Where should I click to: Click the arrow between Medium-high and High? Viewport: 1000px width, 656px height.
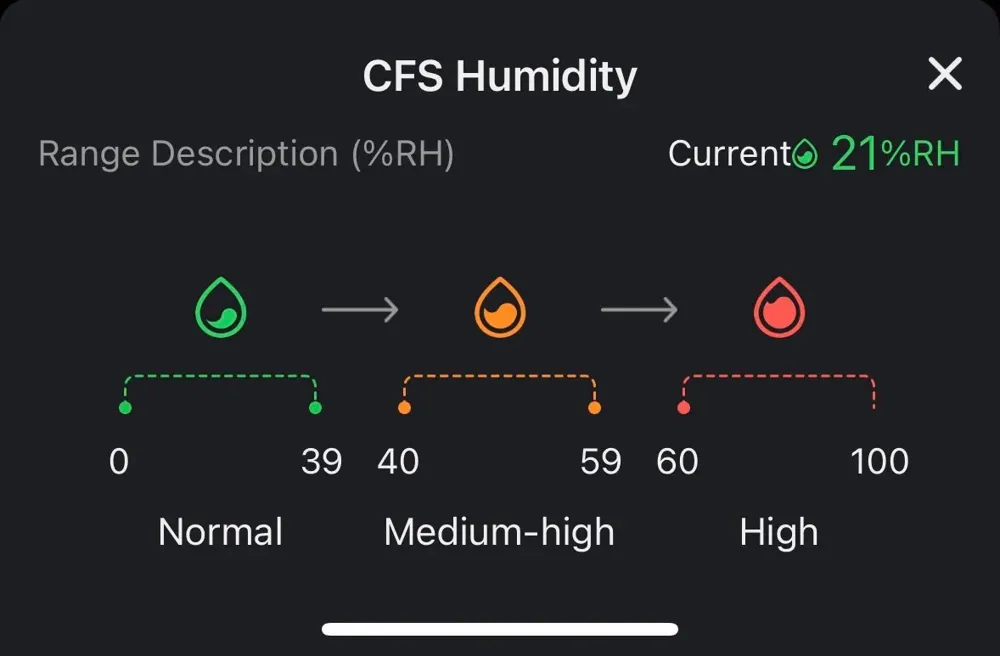click(x=640, y=310)
